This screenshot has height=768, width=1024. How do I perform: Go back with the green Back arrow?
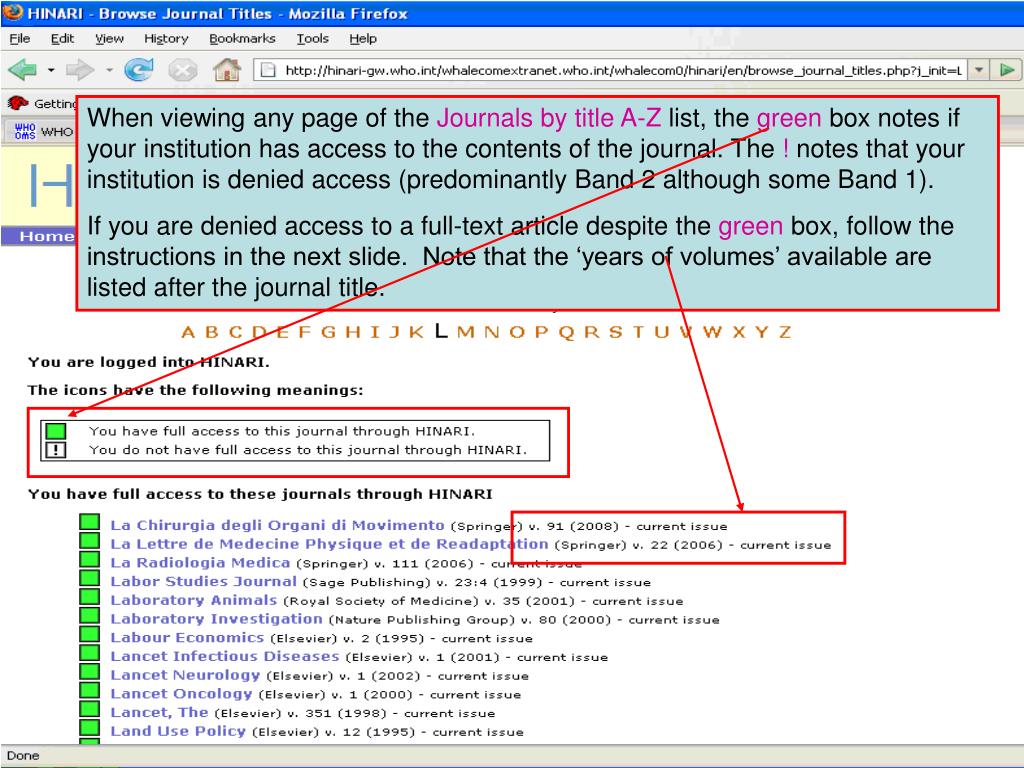tap(22, 69)
